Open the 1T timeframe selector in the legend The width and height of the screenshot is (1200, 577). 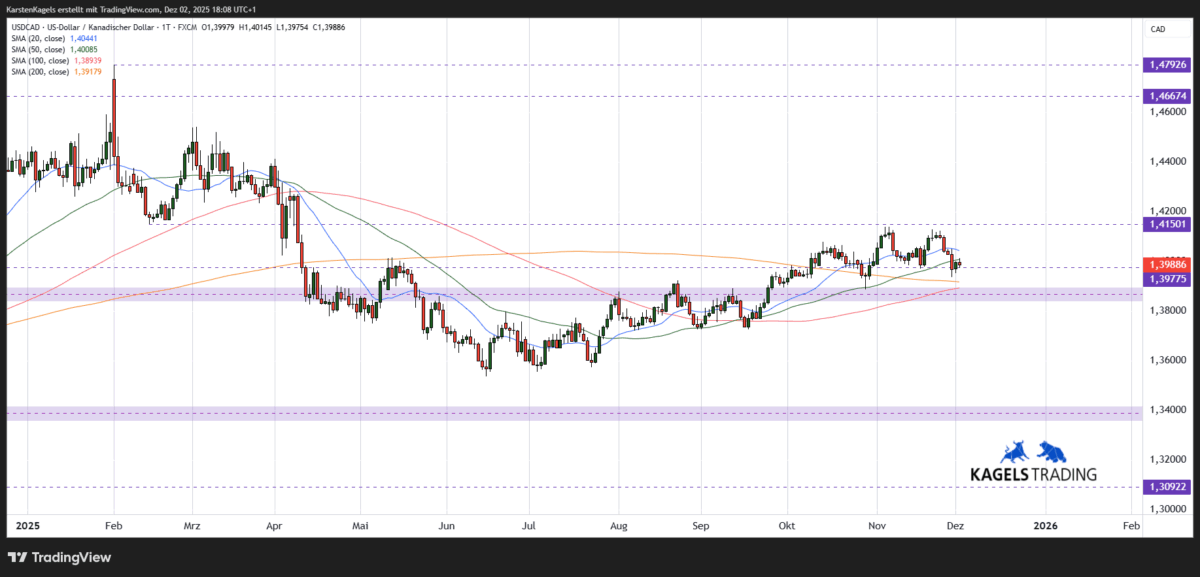click(167, 27)
